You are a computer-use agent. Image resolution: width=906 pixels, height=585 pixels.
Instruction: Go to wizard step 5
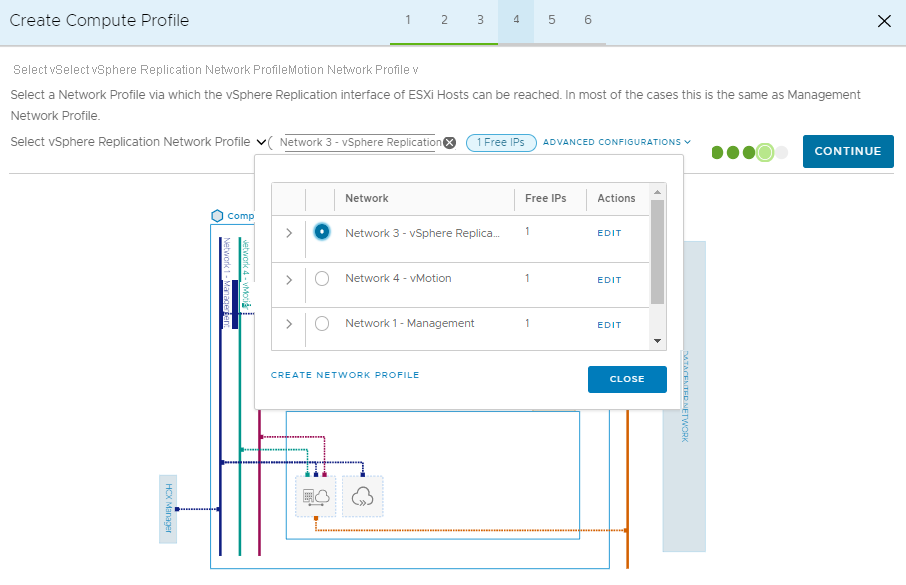pyautogui.click(x=552, y=20)
